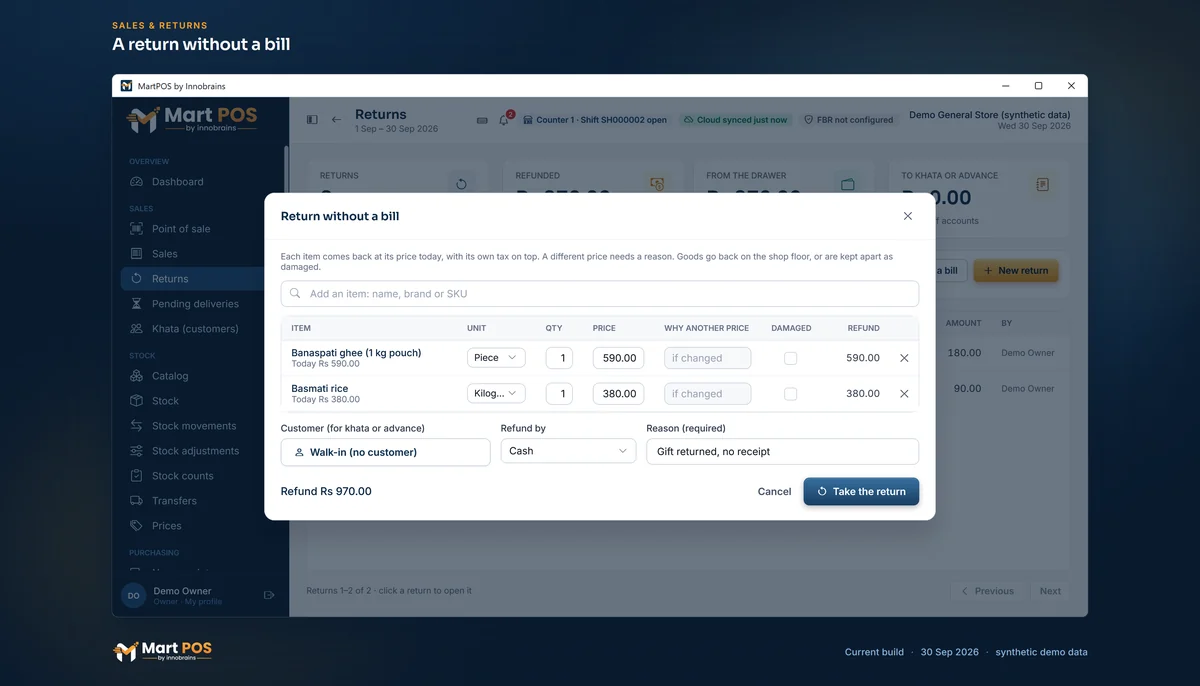This screenshot has height=686, width=1200.
Task: Click the Add an item search field
Action: [x=600, y=294]
